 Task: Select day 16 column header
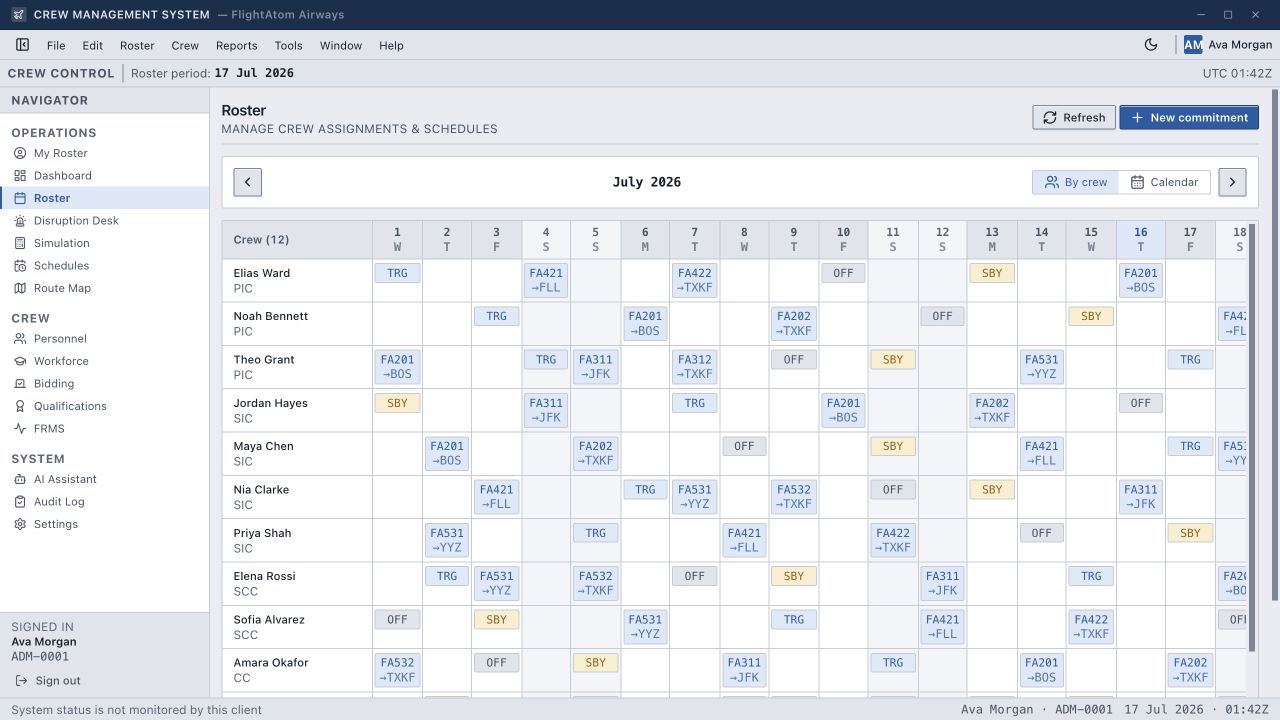(x=1141, y=239)
